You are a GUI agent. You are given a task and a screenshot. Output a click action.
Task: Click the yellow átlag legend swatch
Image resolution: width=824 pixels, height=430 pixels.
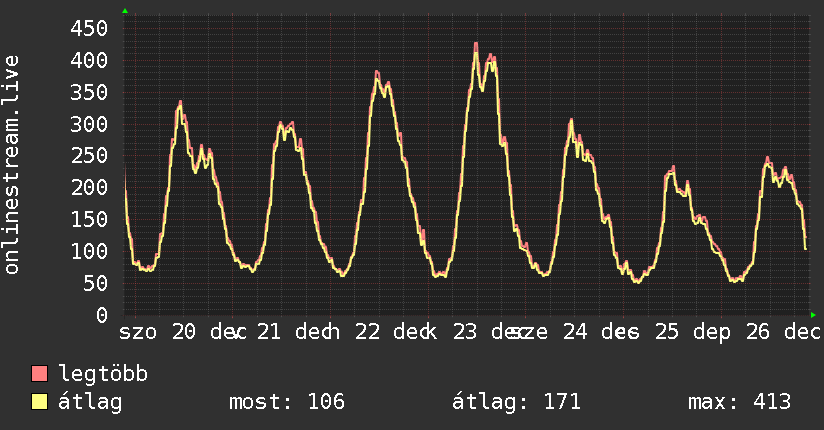(x=39, y=402)
